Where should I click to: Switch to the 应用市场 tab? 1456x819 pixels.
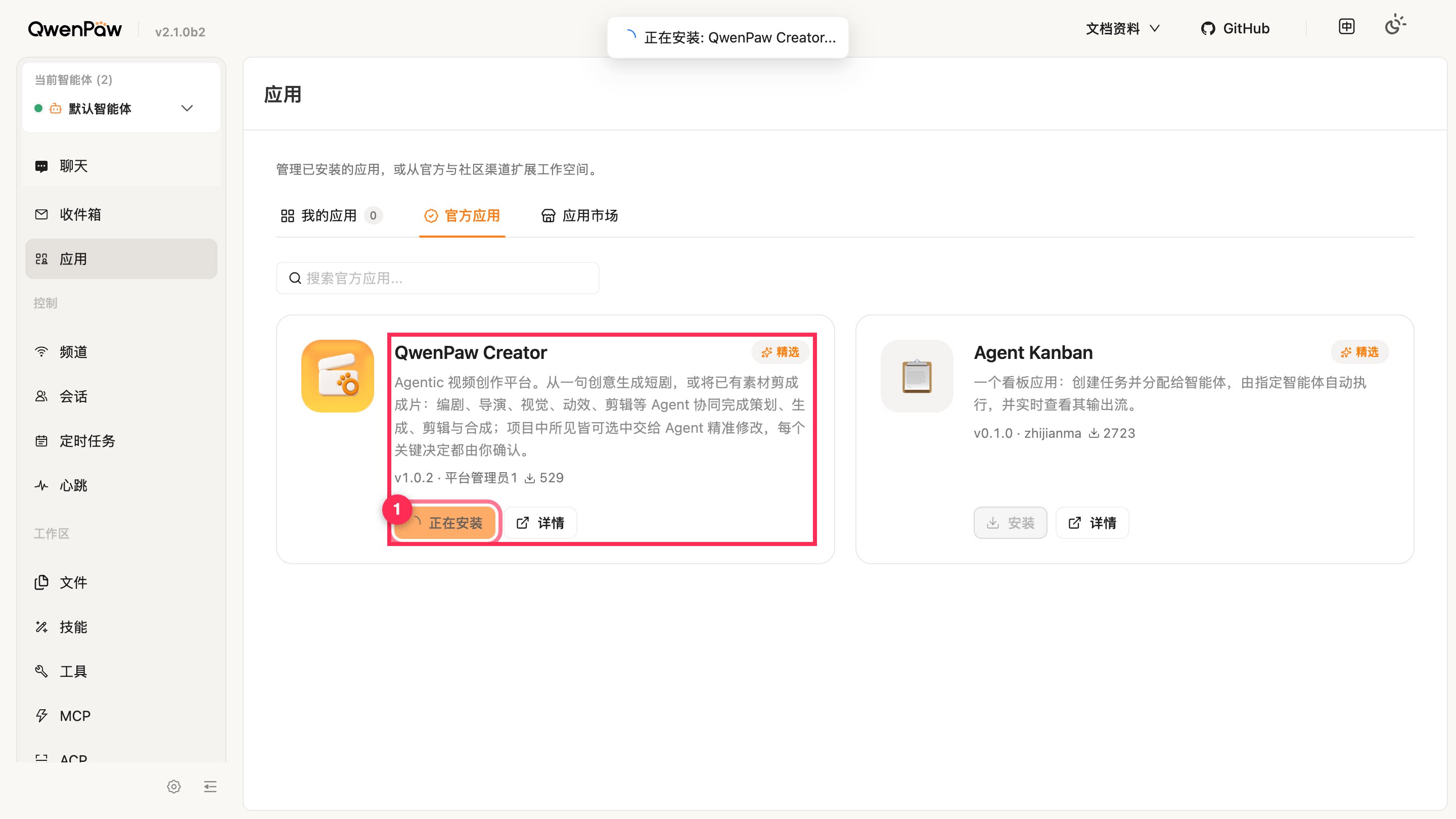pyautogui.click(x=579, y=215)
